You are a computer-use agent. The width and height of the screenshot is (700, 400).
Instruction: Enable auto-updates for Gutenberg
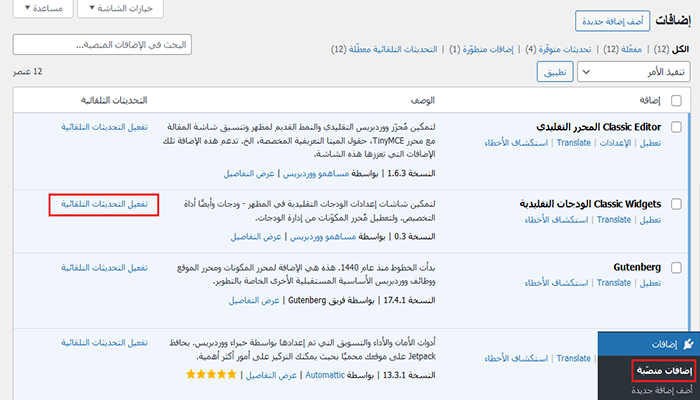pyautogui.click(x=104, y=268)
